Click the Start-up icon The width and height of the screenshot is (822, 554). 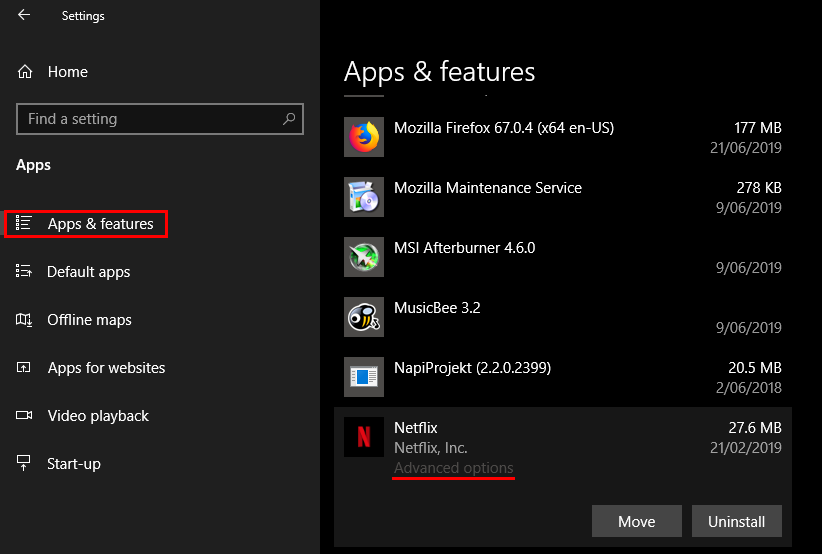tap(24, 463)
